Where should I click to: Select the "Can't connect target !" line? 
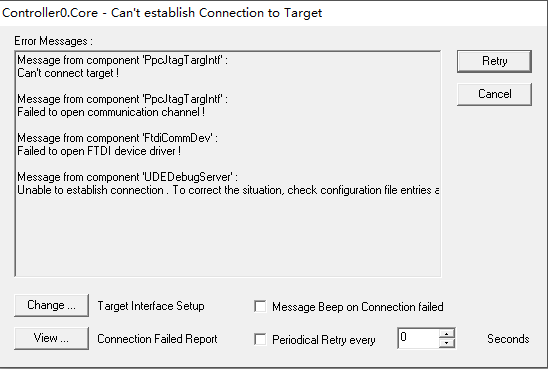pyautogui.click(x=68, y=73)
